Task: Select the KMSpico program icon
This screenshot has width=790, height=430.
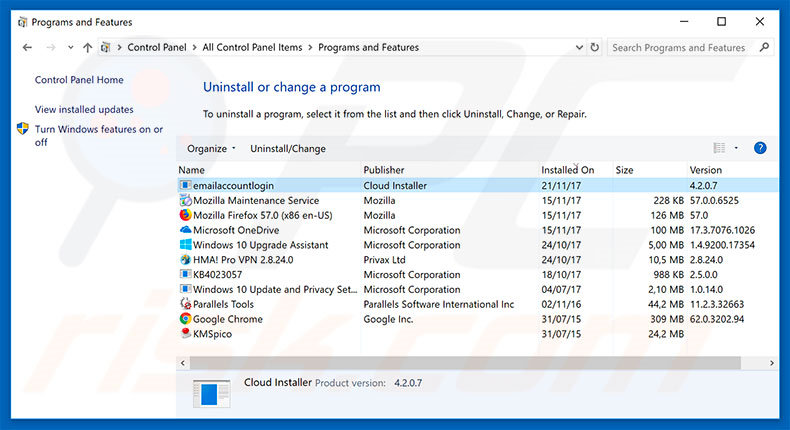Action: [185, 333]
